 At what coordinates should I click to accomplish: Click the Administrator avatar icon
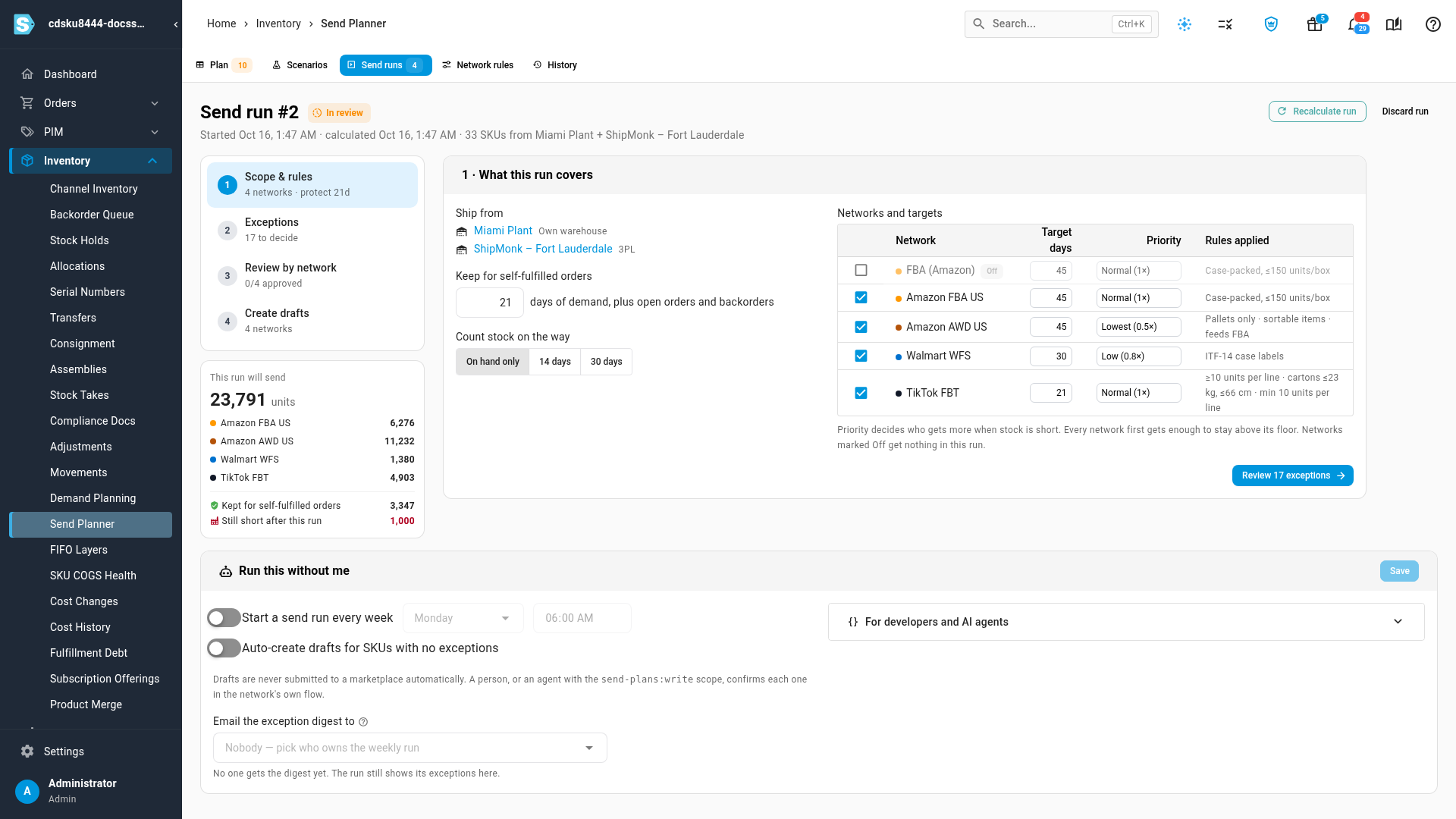coord(27,791)
